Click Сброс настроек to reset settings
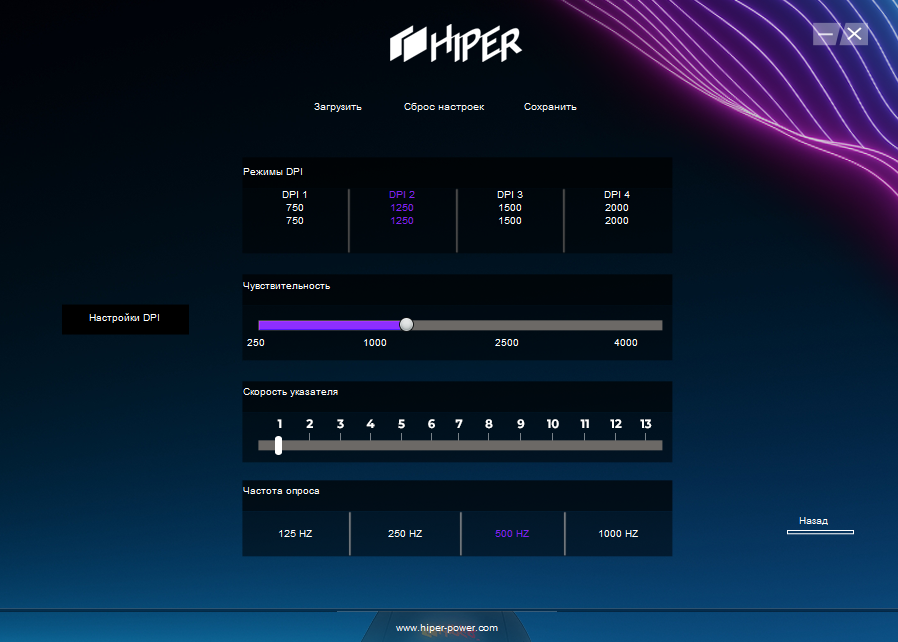Screen dimensions: 898x642 (x=444, y=107)
